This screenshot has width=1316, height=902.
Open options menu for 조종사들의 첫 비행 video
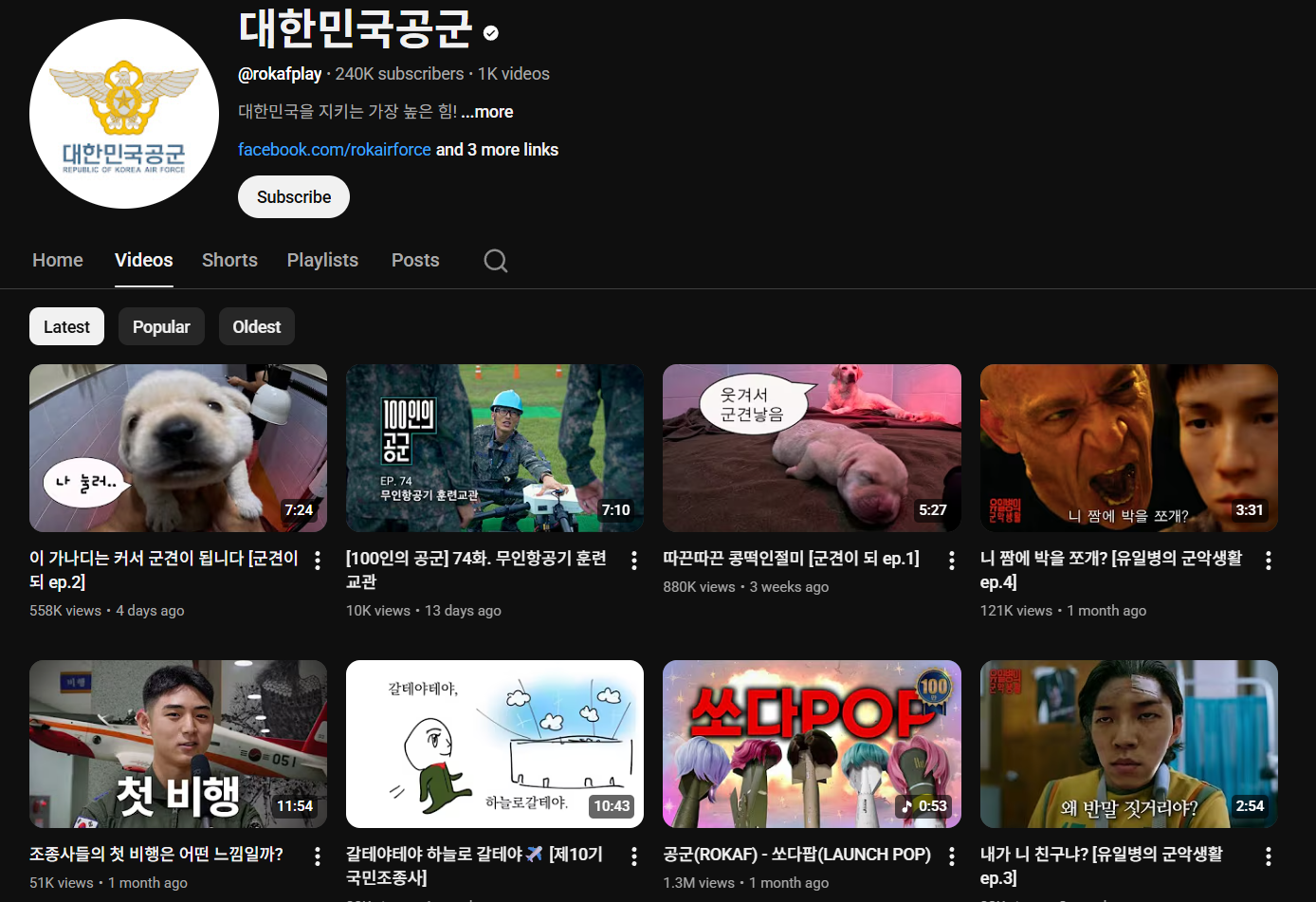(318, 856)
